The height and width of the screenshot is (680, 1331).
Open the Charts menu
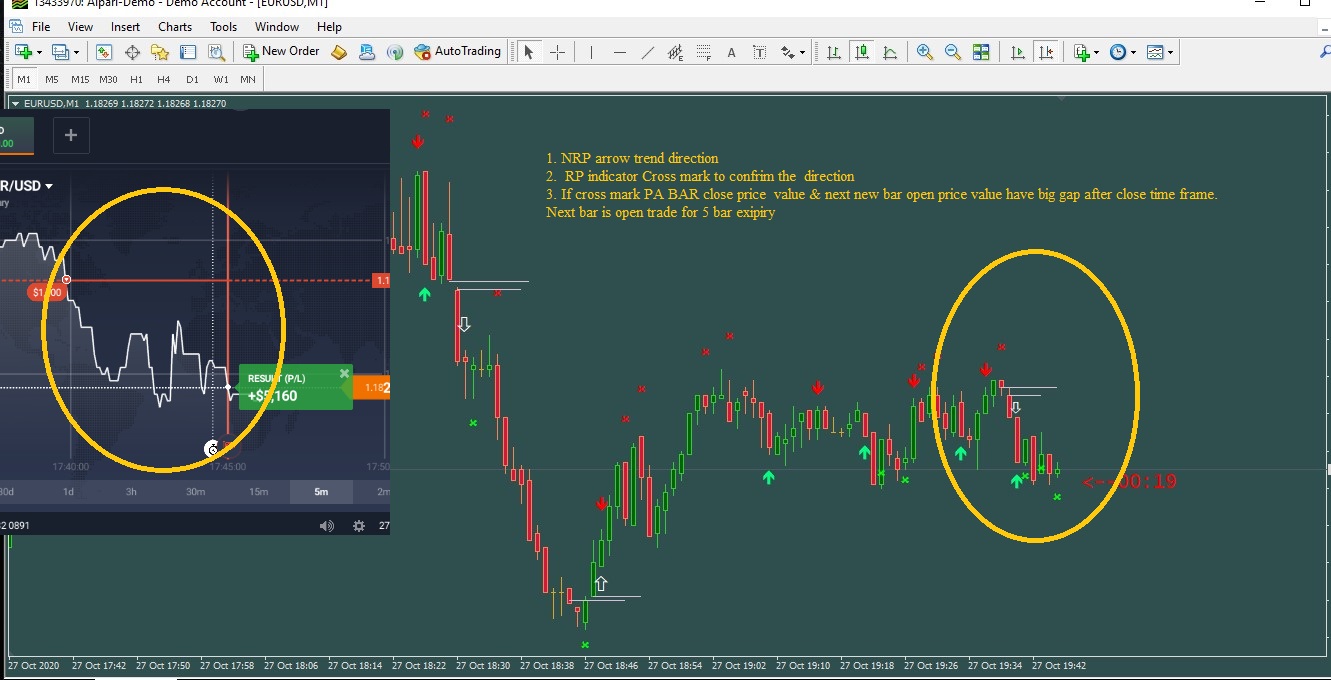coord(175,27)
